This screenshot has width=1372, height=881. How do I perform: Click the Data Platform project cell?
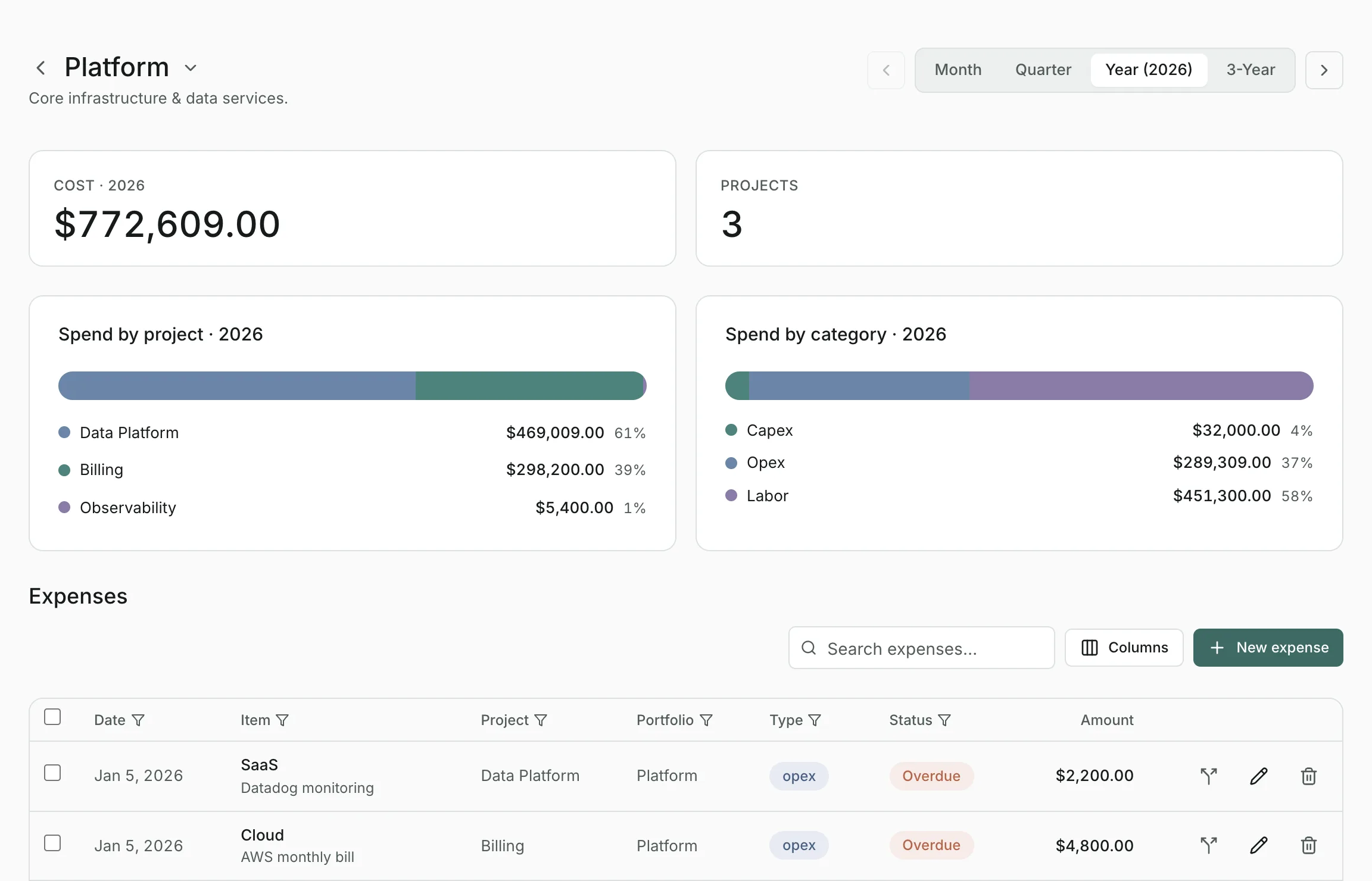coord(530,776)
